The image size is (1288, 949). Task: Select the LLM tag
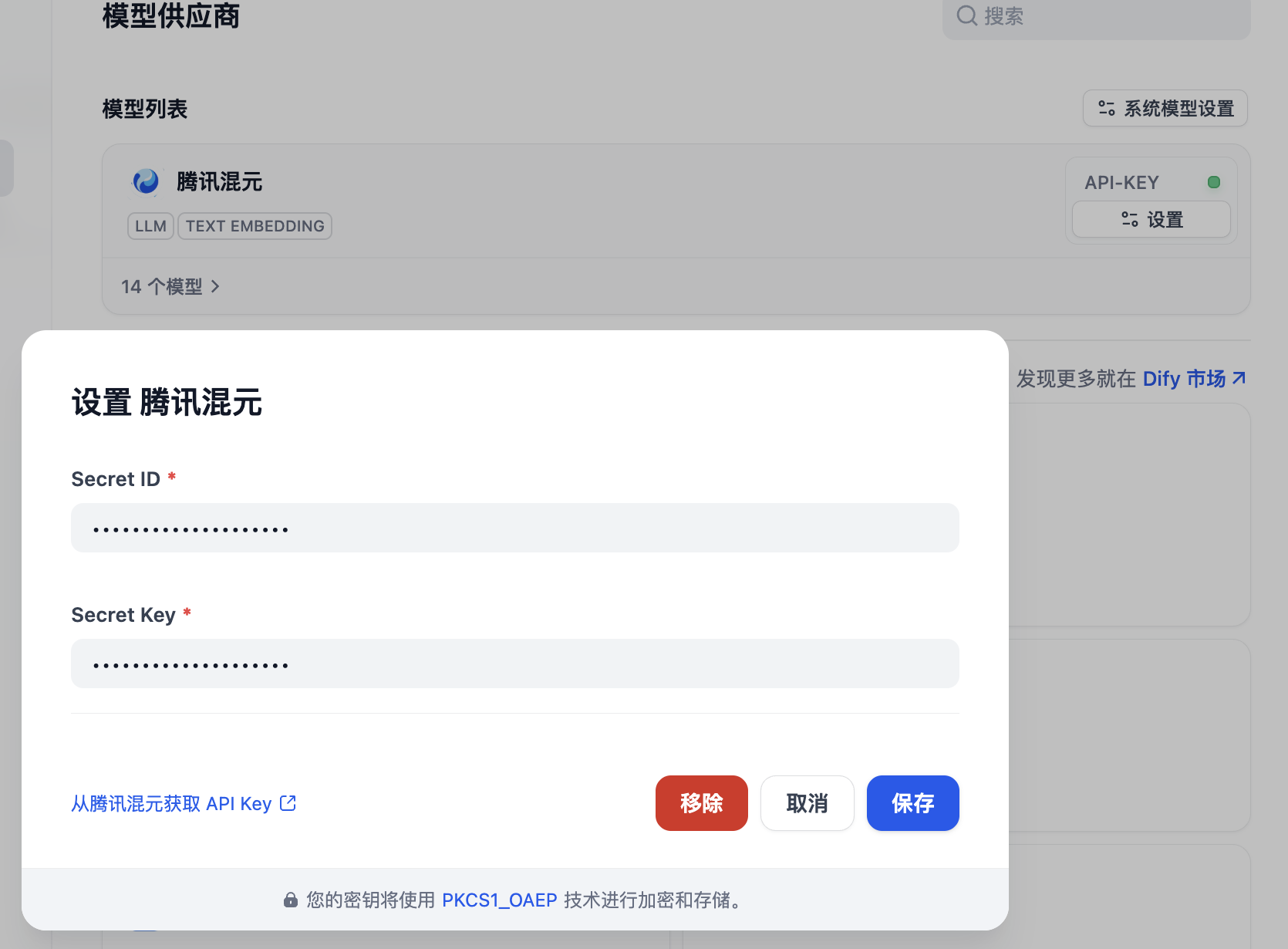150,225
